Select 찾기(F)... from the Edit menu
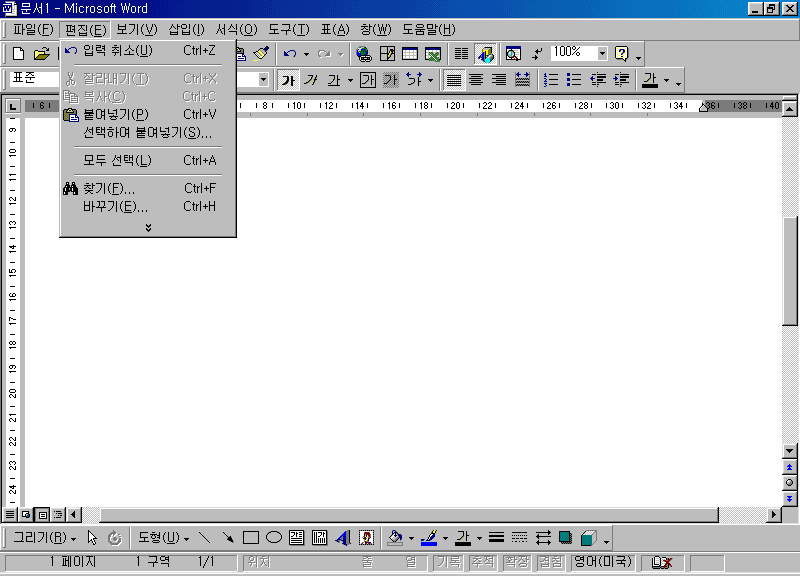Viewport: 800px width, 576px height. 148,188
